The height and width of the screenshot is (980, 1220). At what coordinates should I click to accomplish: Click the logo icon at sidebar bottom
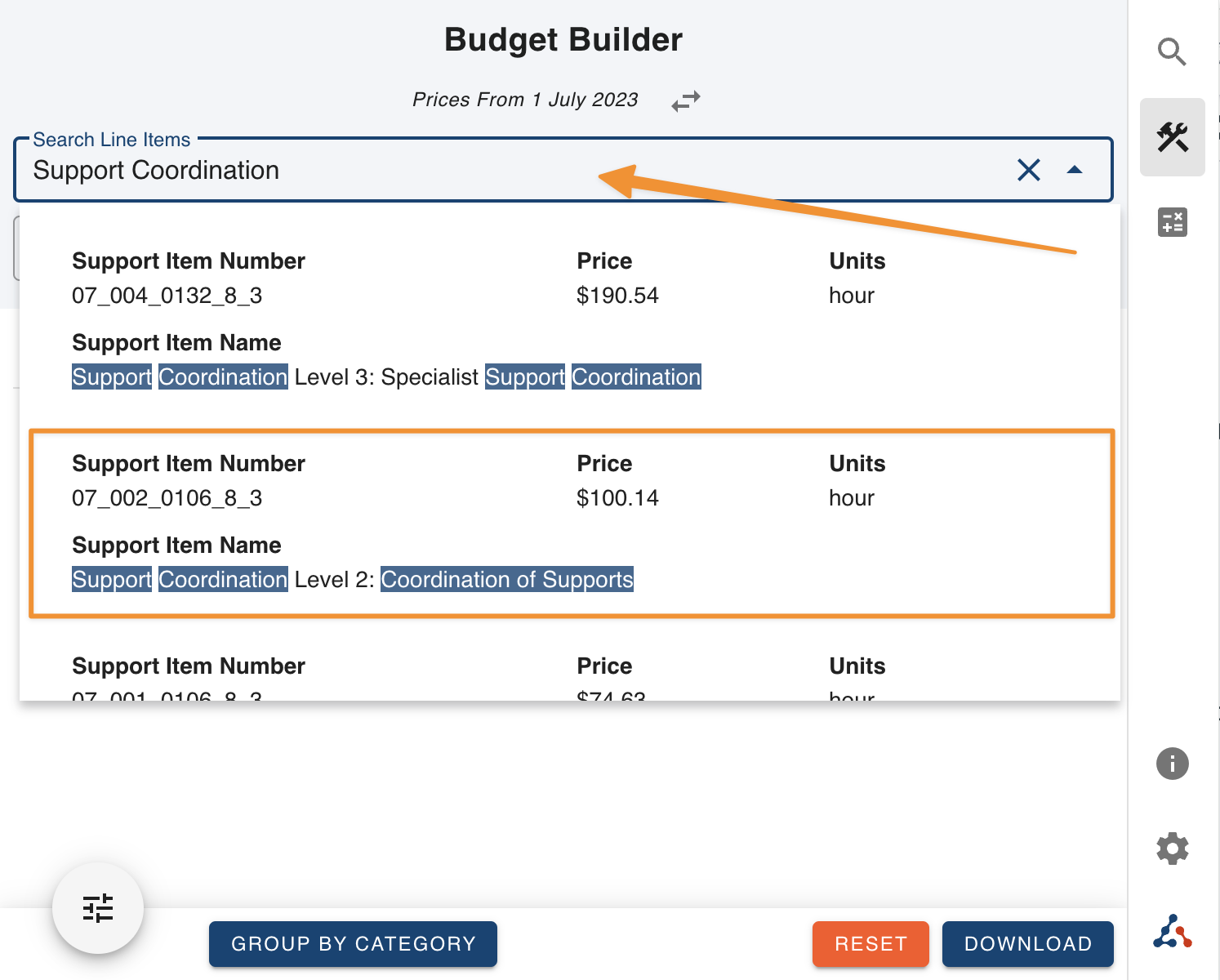1172,932
